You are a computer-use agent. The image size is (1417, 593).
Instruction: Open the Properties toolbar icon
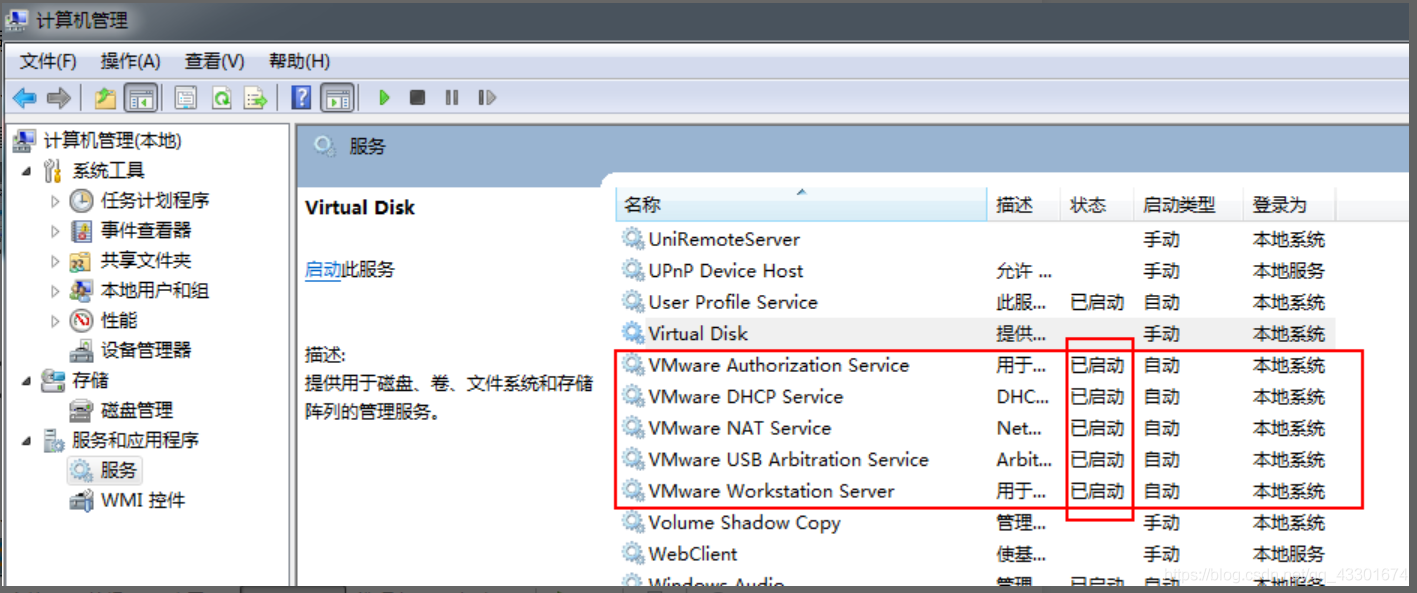tap(186, 98)
